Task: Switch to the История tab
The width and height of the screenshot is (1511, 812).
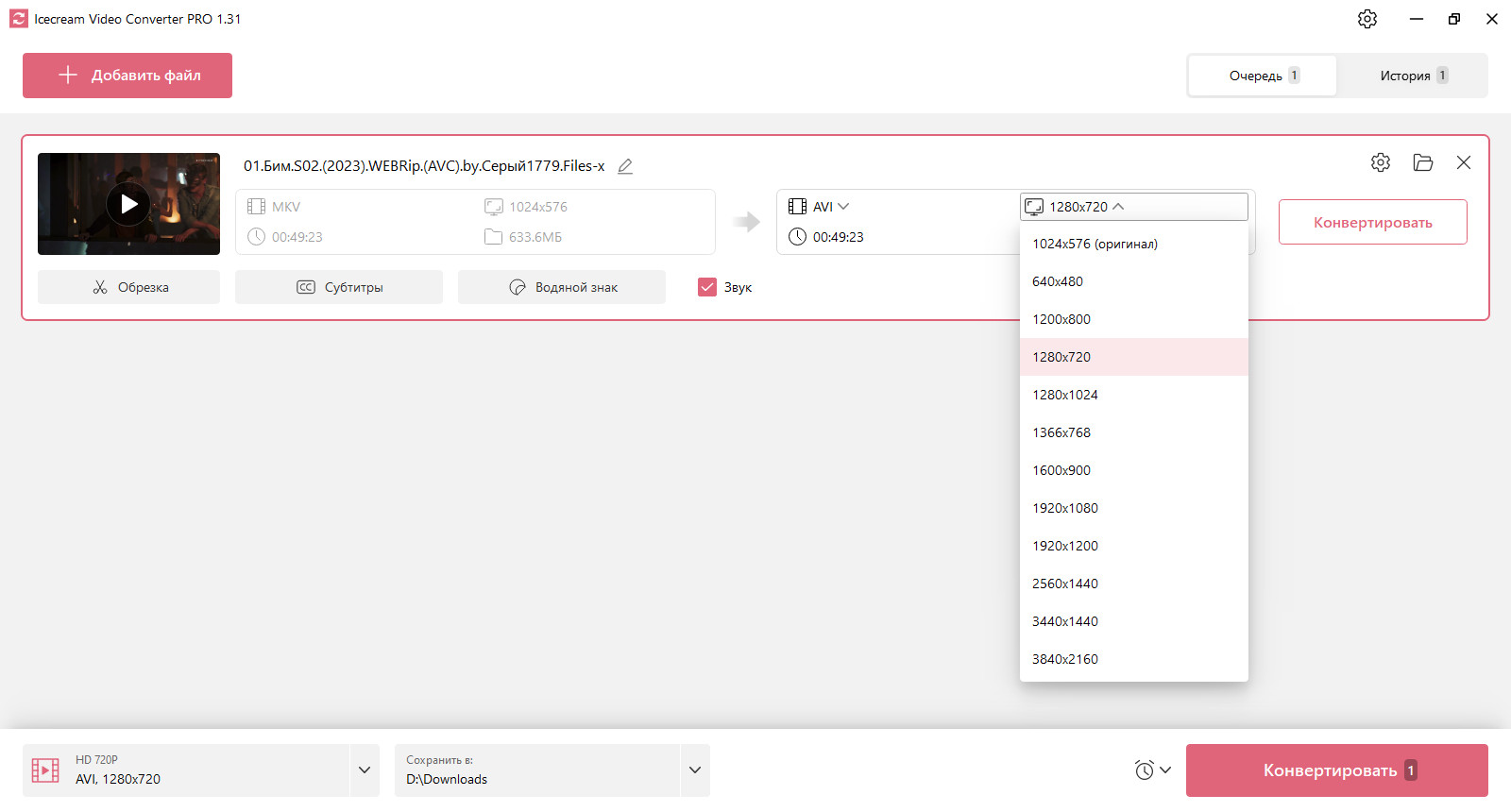Action: [1413, 76]
